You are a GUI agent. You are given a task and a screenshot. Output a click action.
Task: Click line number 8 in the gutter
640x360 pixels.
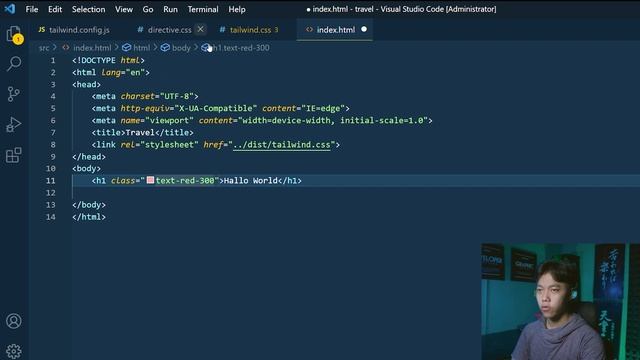tap(53, 144)
